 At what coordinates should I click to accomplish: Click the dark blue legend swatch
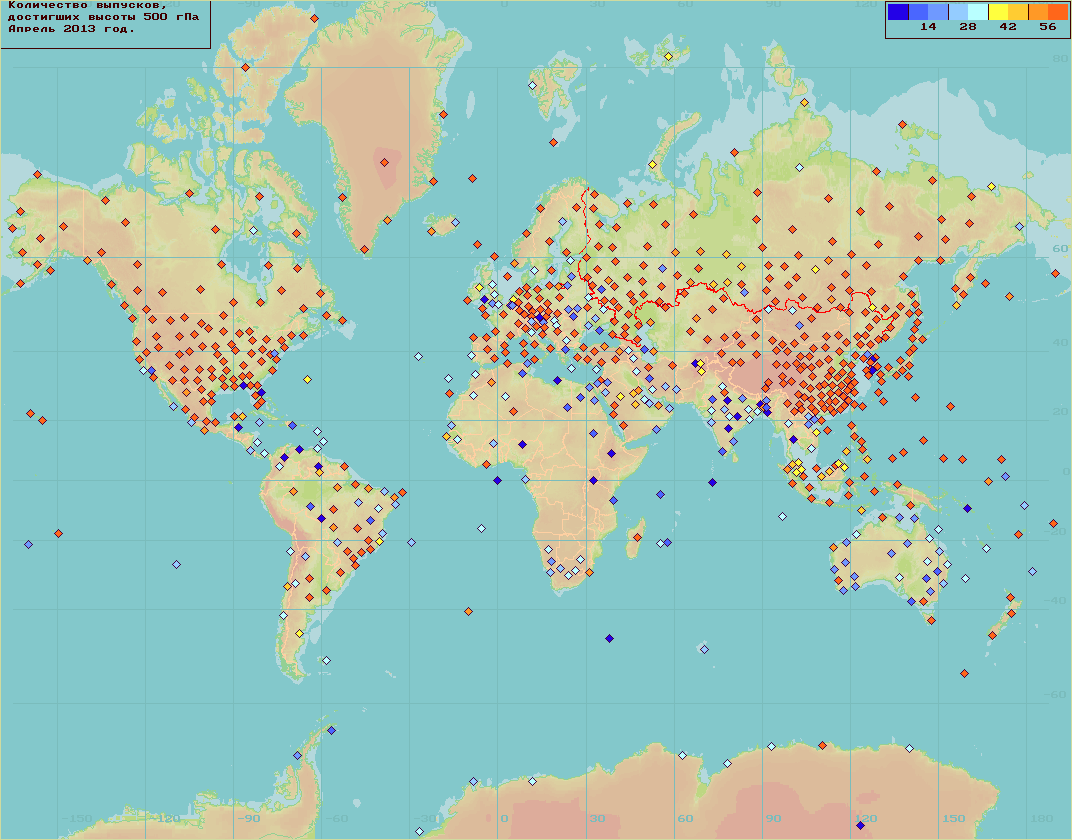coord(898,12)
